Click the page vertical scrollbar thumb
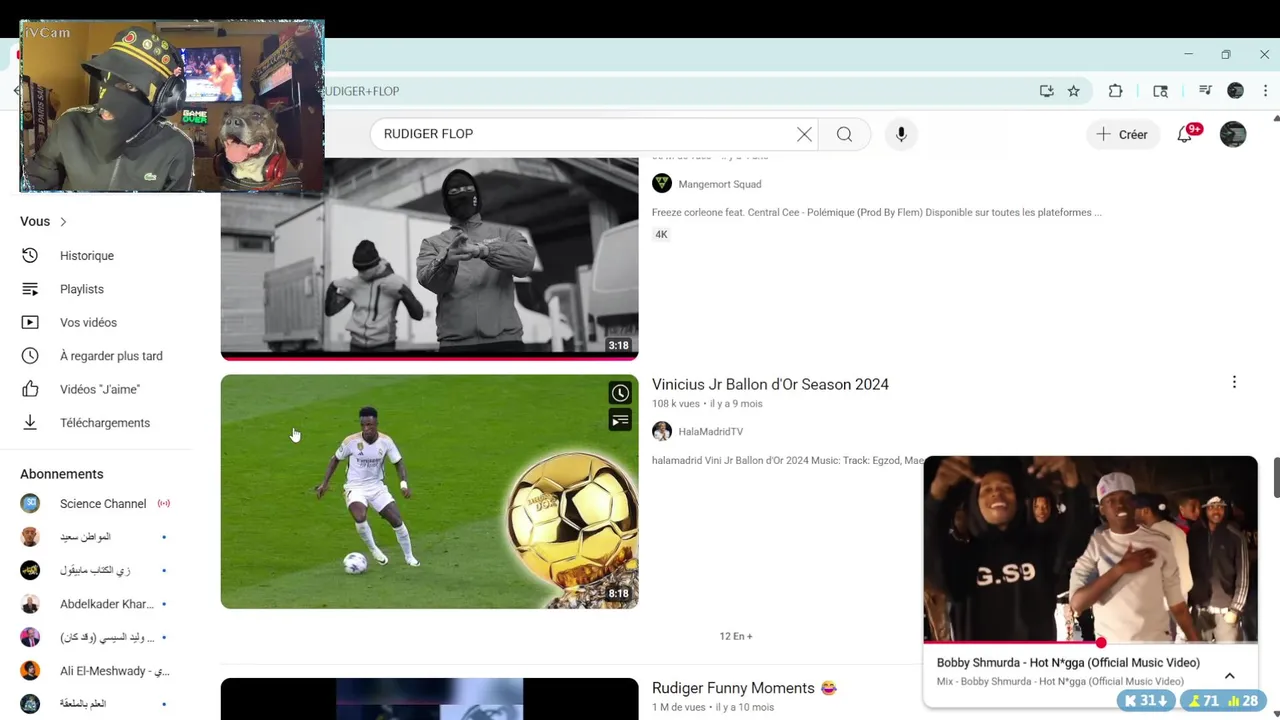 click(1276, 477)
